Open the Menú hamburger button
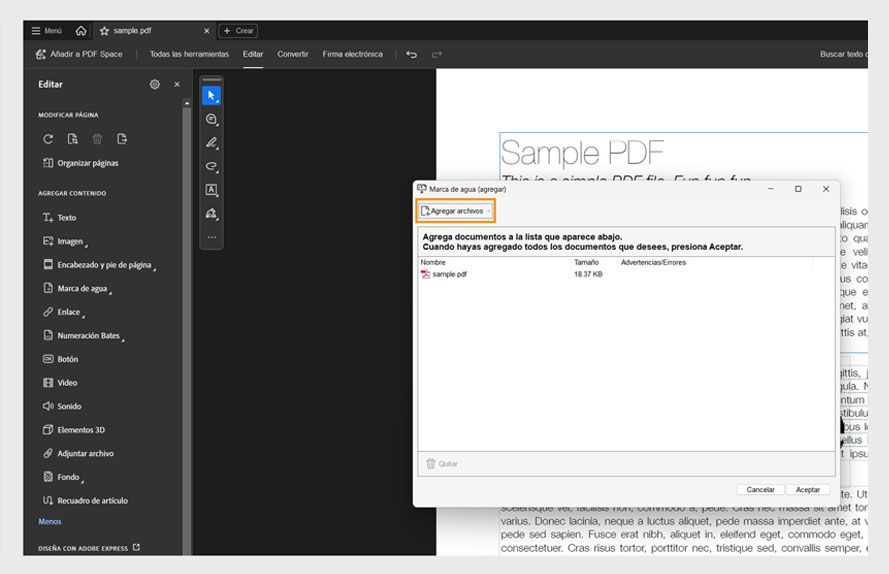The width and height of the screenshot is (889, 574). tap(46, 31)
